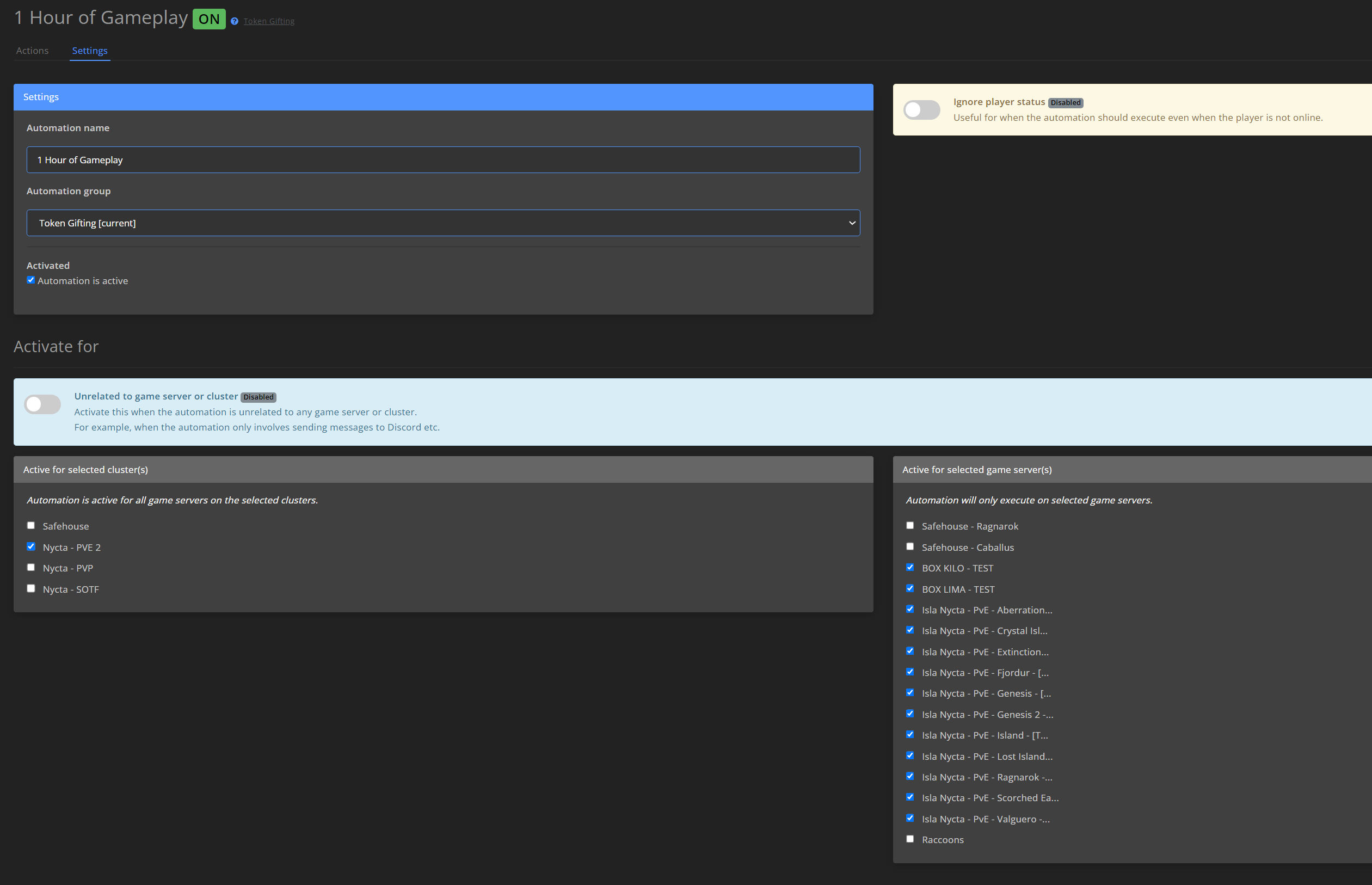Check the Safehouse cluster checkbox
Viewport: 1372px width, 885px height.
(x=31, y=525)
